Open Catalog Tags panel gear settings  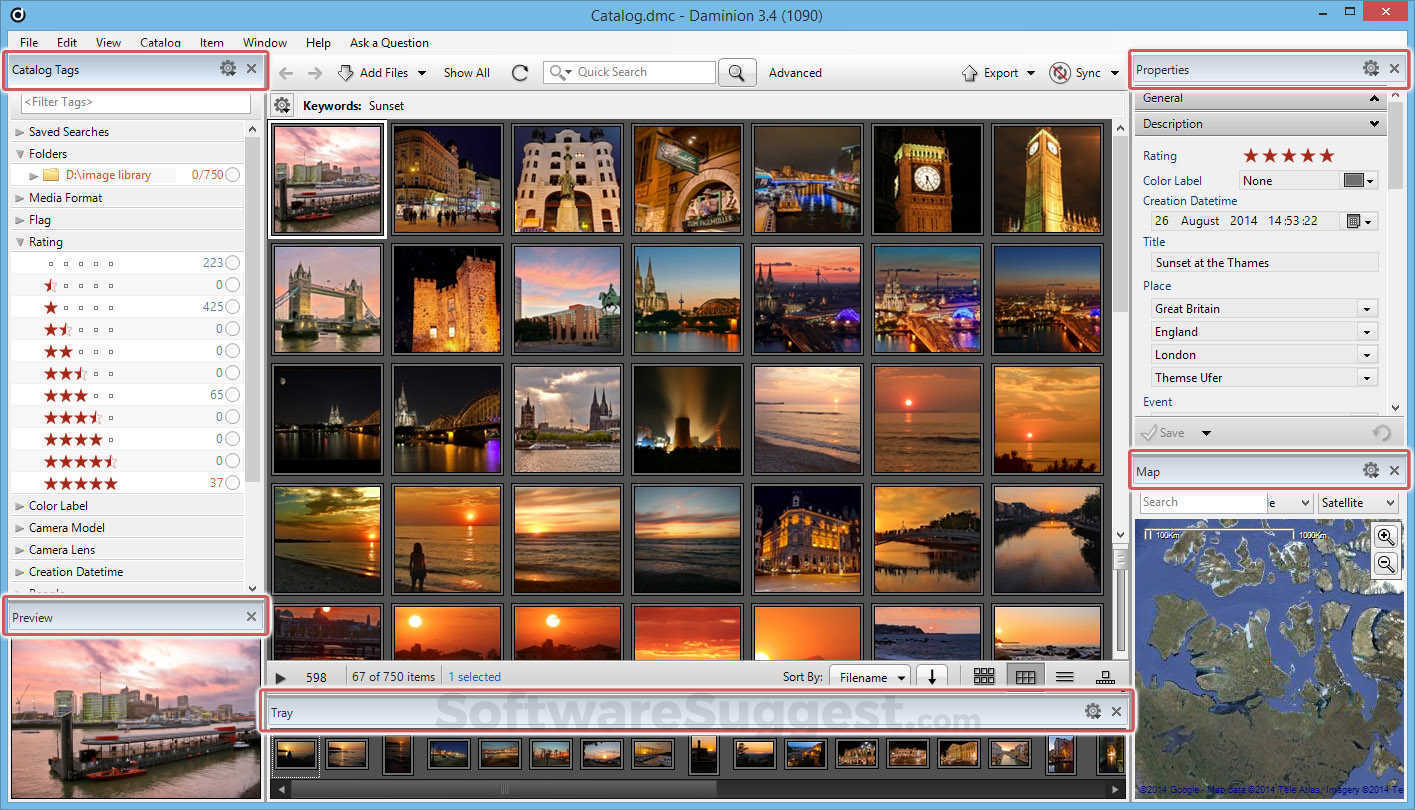click(228, 69)
